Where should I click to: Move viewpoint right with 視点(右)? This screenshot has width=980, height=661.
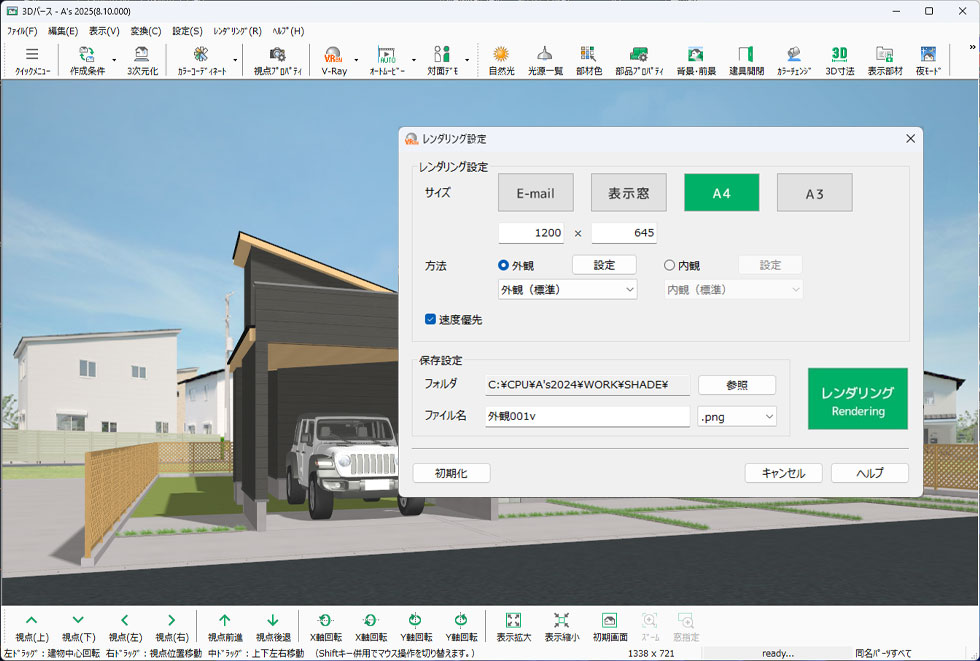172,627
